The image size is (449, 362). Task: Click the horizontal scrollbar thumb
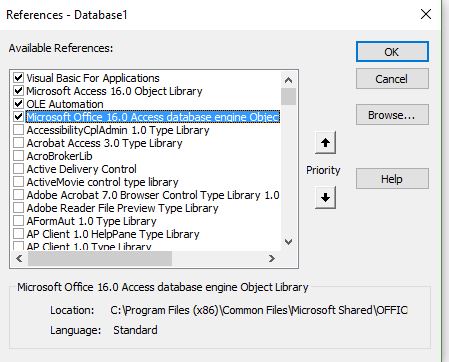pyautogui.click(x=100, y=258)
